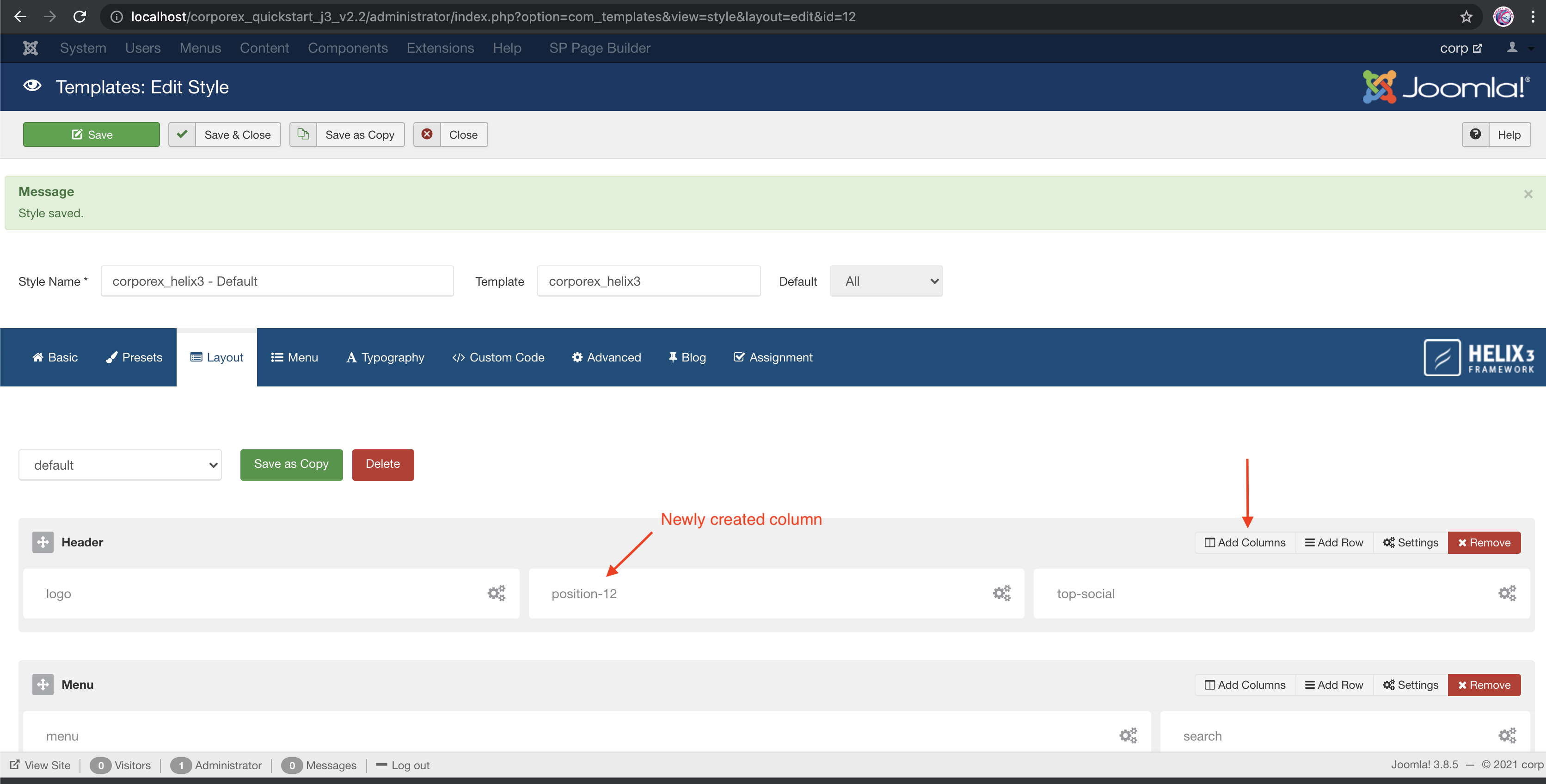The width and height of the screenshot is (1546, 784).
Task: Click the Style Name input field
Action: [x=276, y=281]
